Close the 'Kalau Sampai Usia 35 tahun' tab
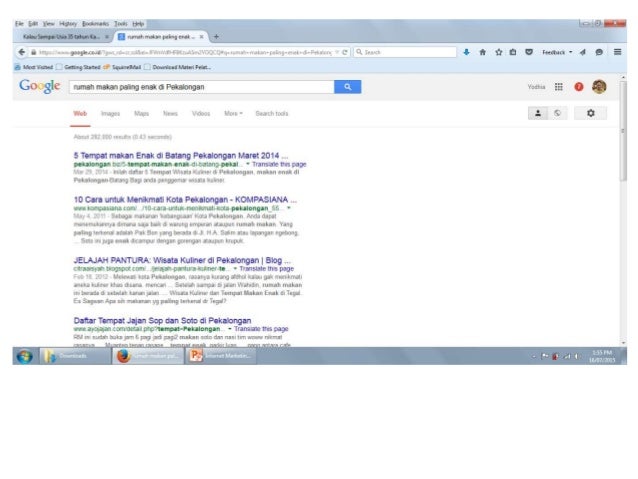Screen dimensions: 638x479 107,37
